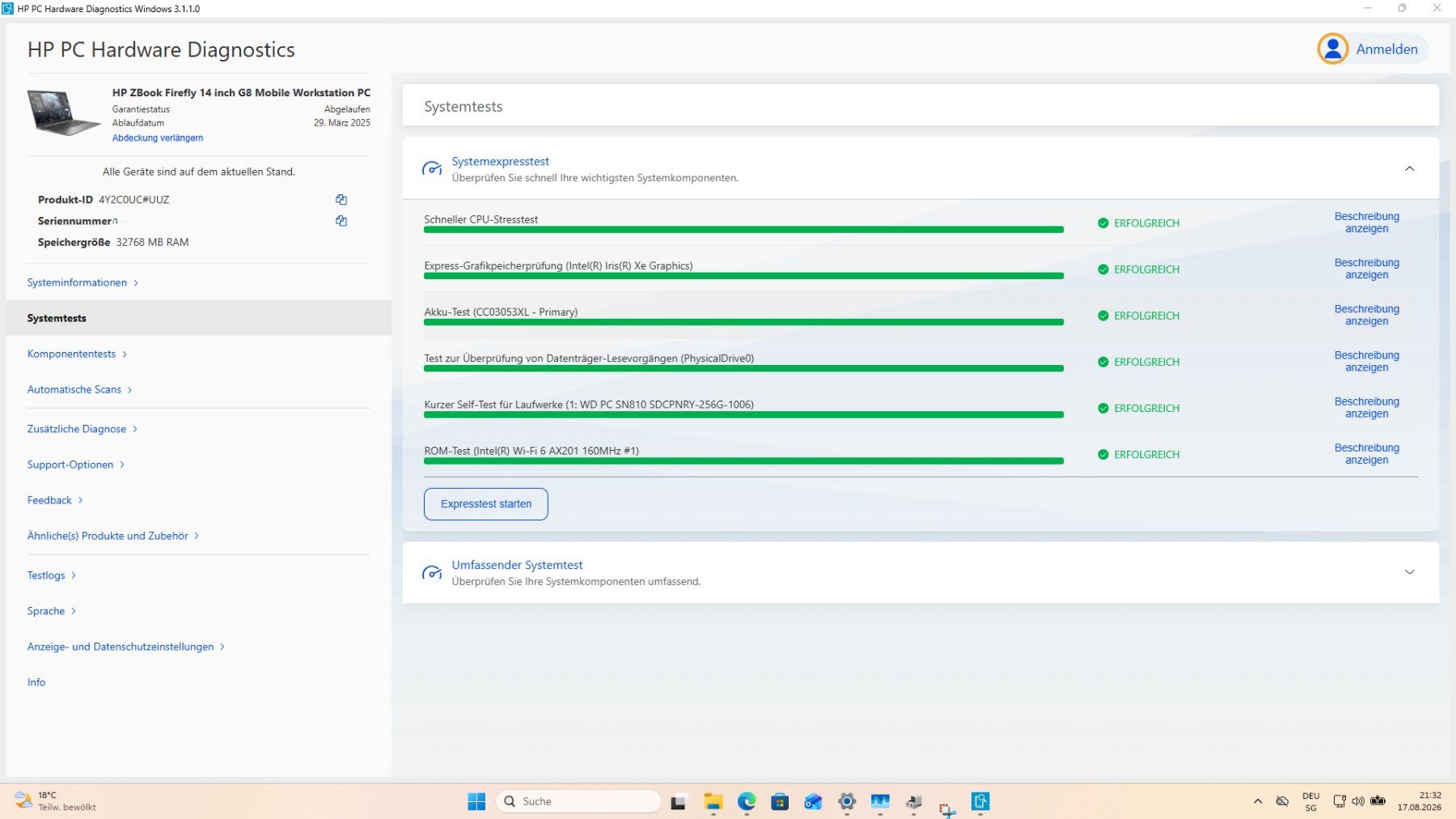Click the Anmelden user avatar icon
1456x819 pixels.
click(1332, 49)
